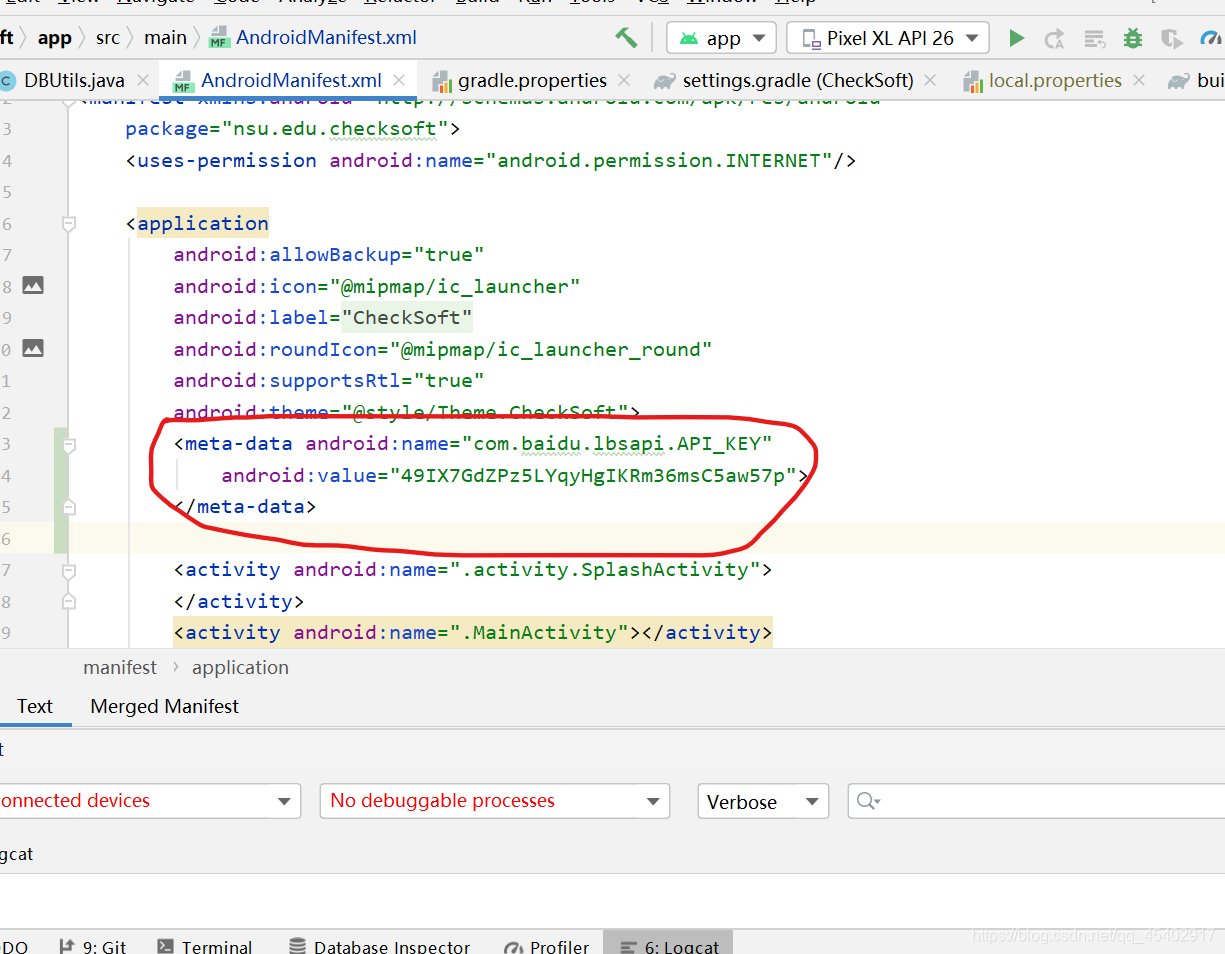This screenshot has height=954, width=1225.
Task: Click the uses-permission INTERNET line
Action: point(490,160)
